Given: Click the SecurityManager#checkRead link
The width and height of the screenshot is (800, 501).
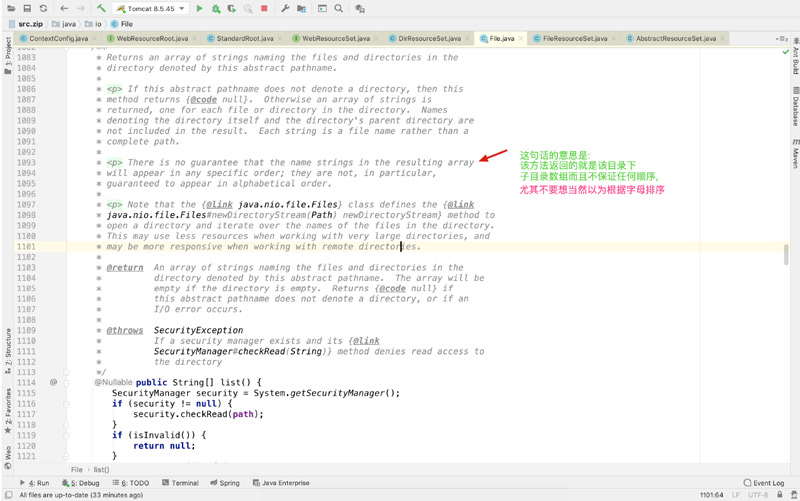Looking at the screenshot, I should click(239, 352).
